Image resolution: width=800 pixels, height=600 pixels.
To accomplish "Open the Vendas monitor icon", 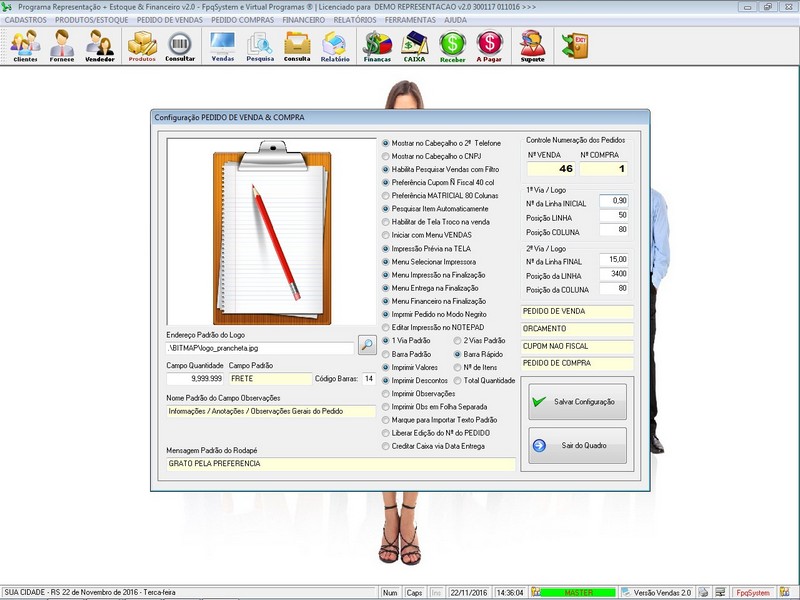I will coord(222,45).
